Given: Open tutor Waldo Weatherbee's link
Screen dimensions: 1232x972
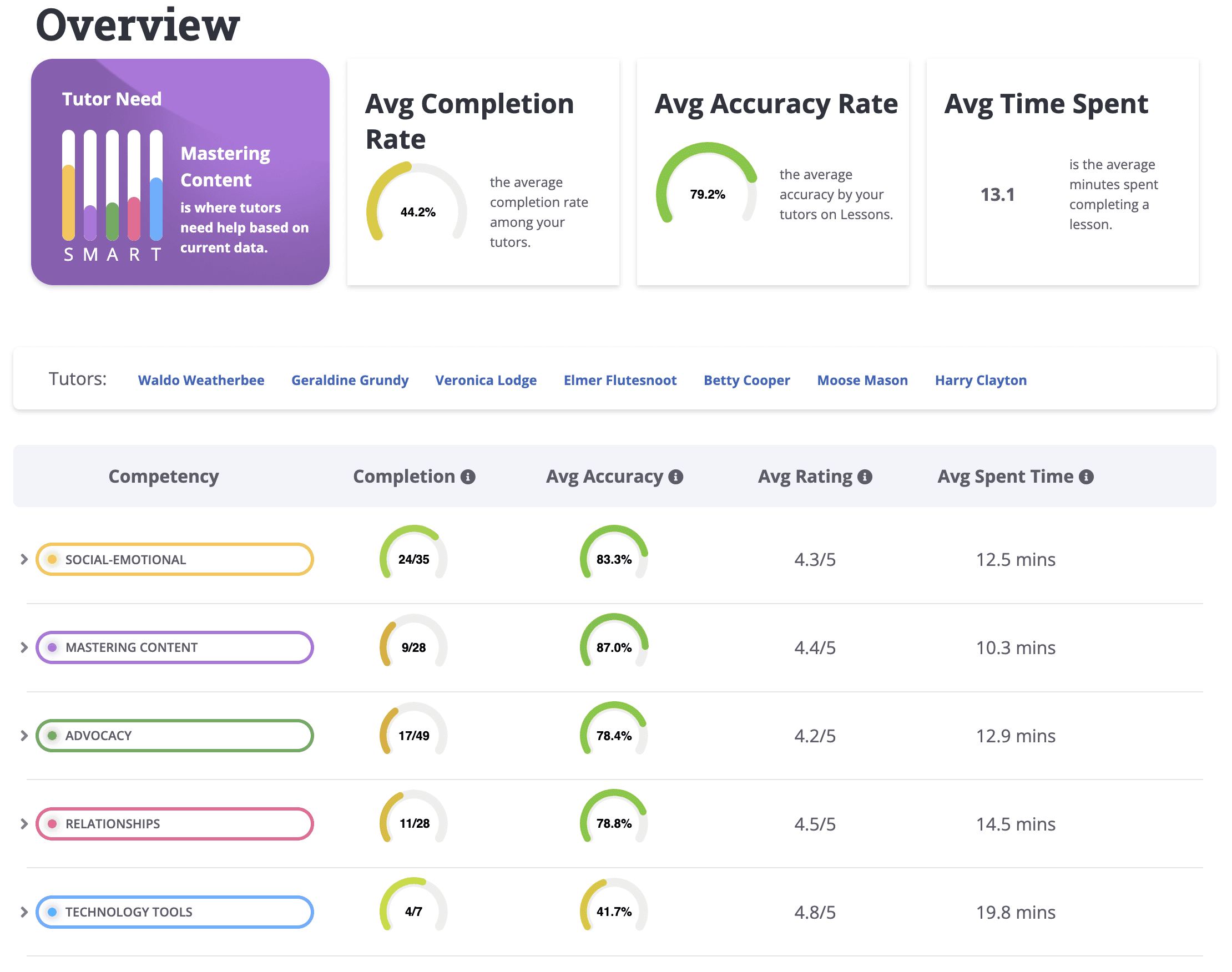Looking at the screenshot, I should tap(201, 380).
